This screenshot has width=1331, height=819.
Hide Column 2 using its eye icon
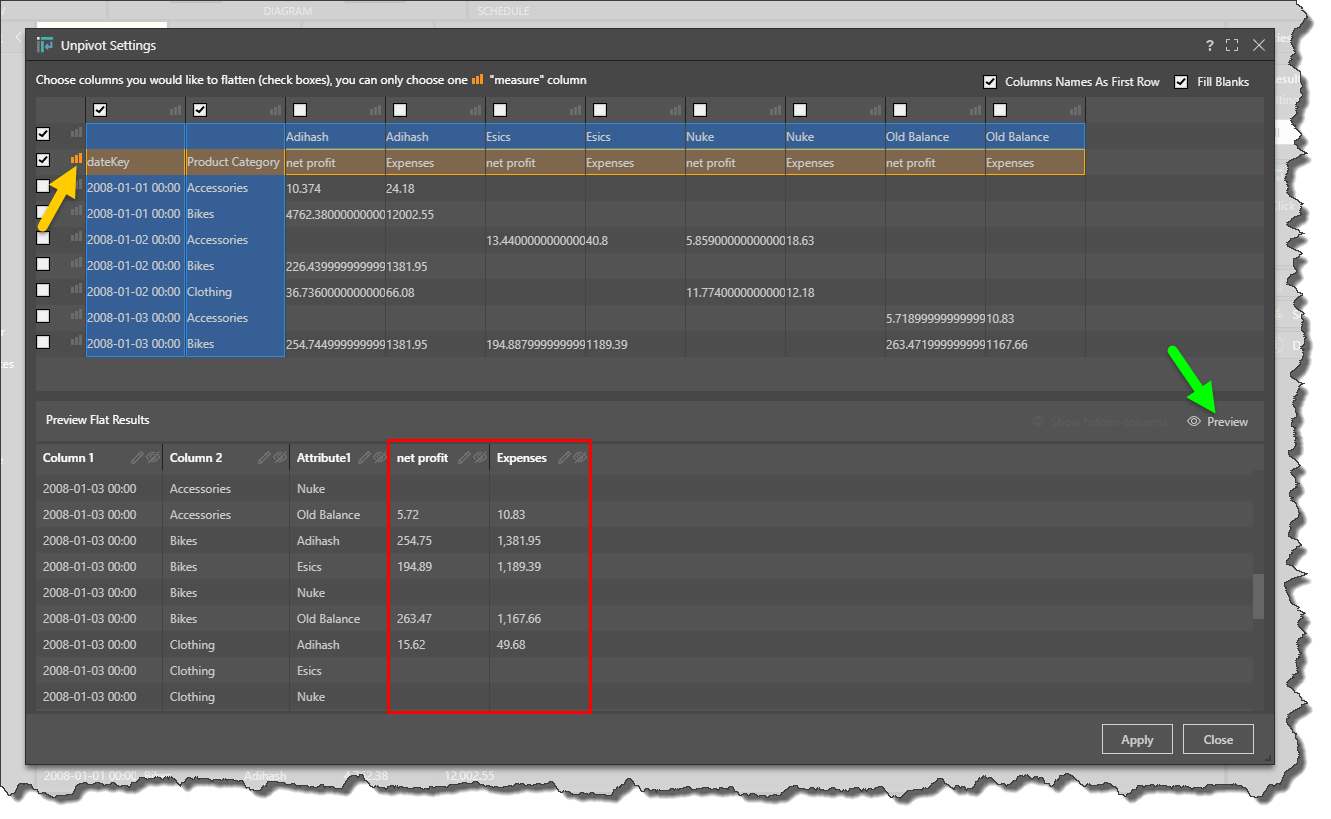coord(280,458)
